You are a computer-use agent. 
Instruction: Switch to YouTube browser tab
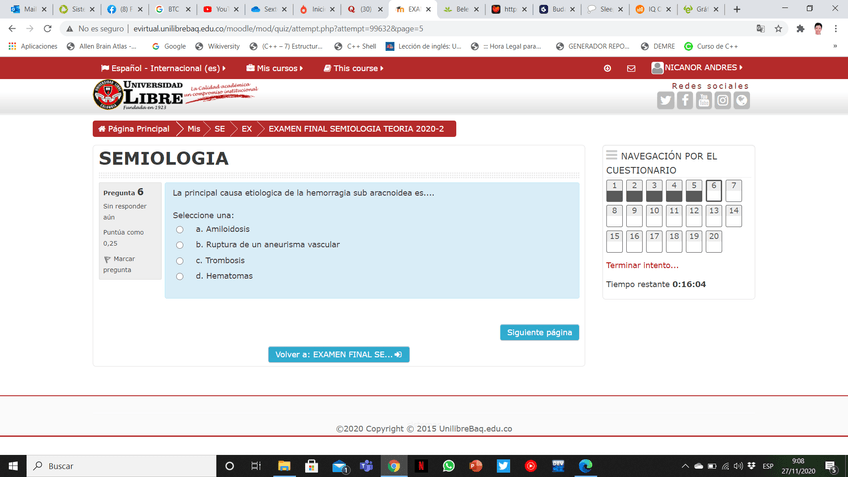click(x=221, y=9)
